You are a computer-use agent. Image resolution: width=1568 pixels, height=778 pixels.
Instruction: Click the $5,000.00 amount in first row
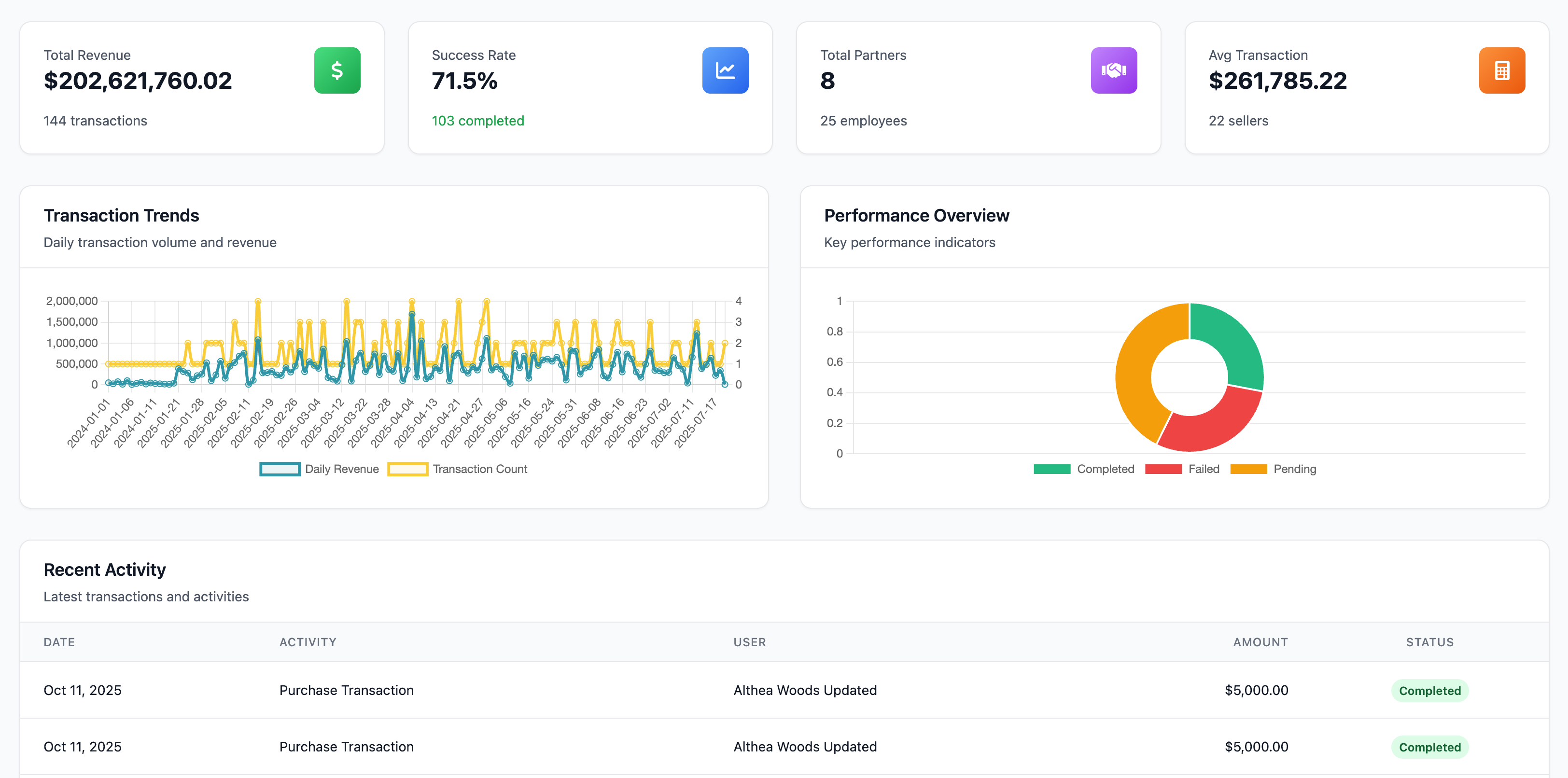1256,690
